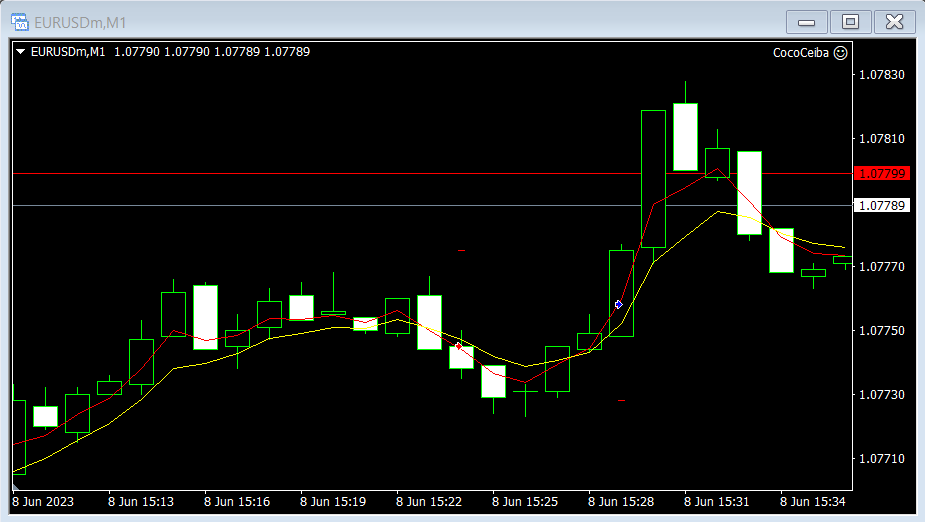Click the 1.07830 price scale value
925x522 pixels.
(x=881, y=75)
